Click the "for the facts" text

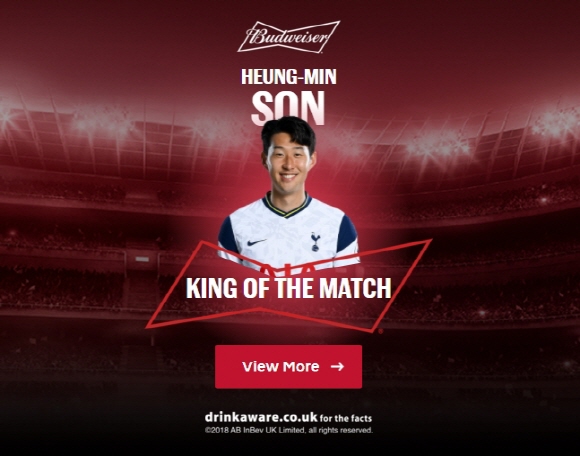(346, 418)
